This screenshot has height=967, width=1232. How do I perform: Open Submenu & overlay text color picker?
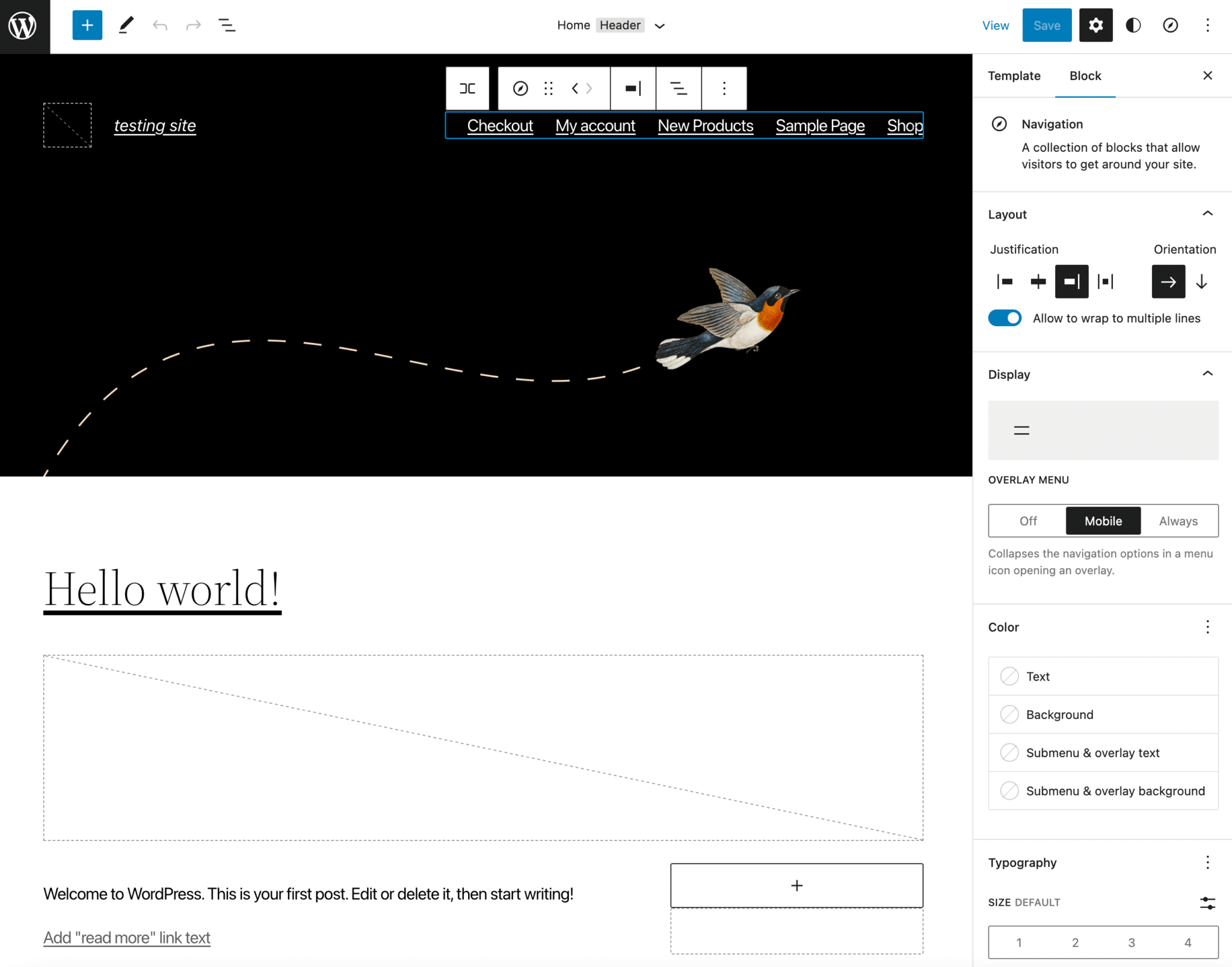1103,753
